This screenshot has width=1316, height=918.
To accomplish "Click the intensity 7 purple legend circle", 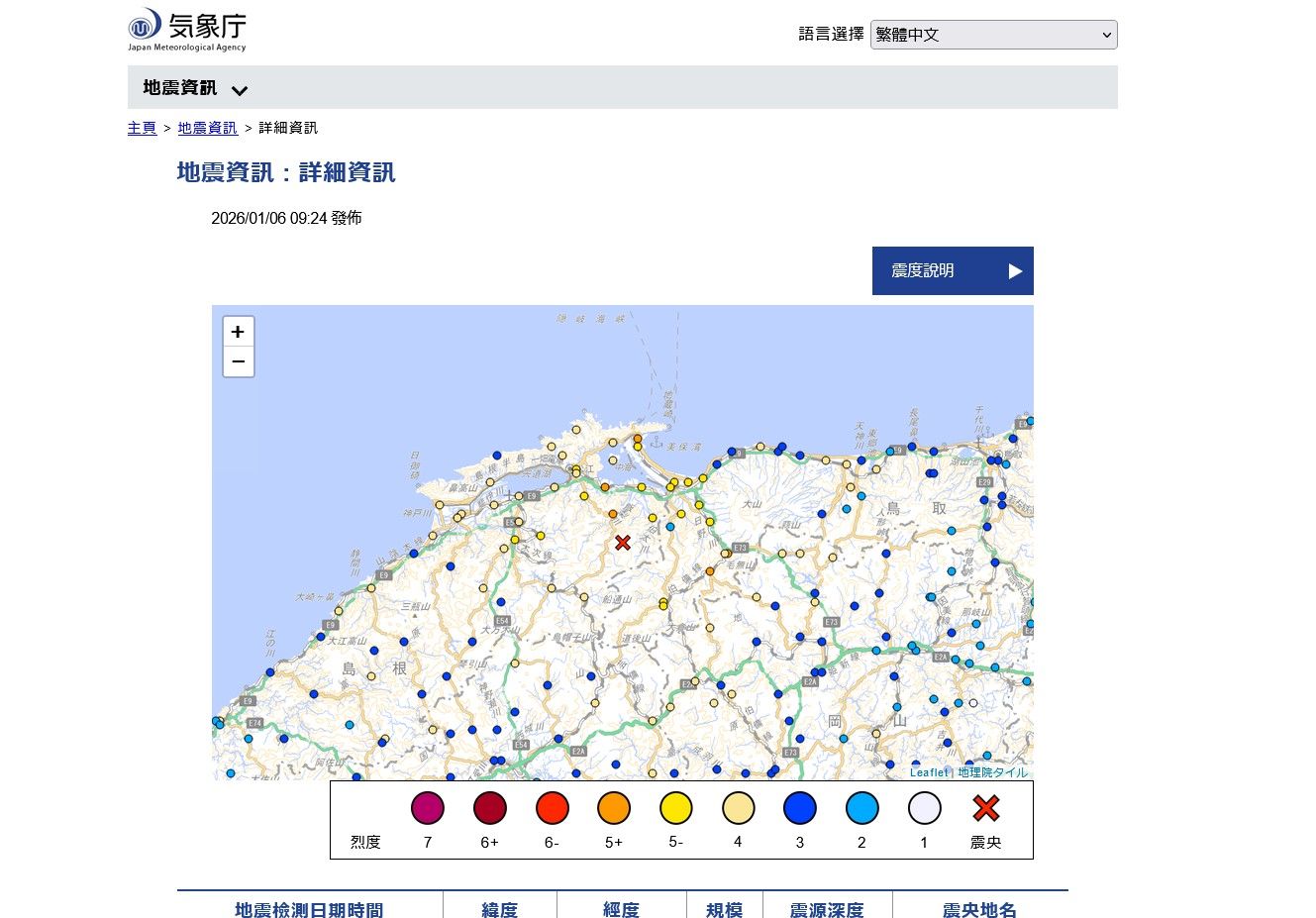I will click(428, 809).
